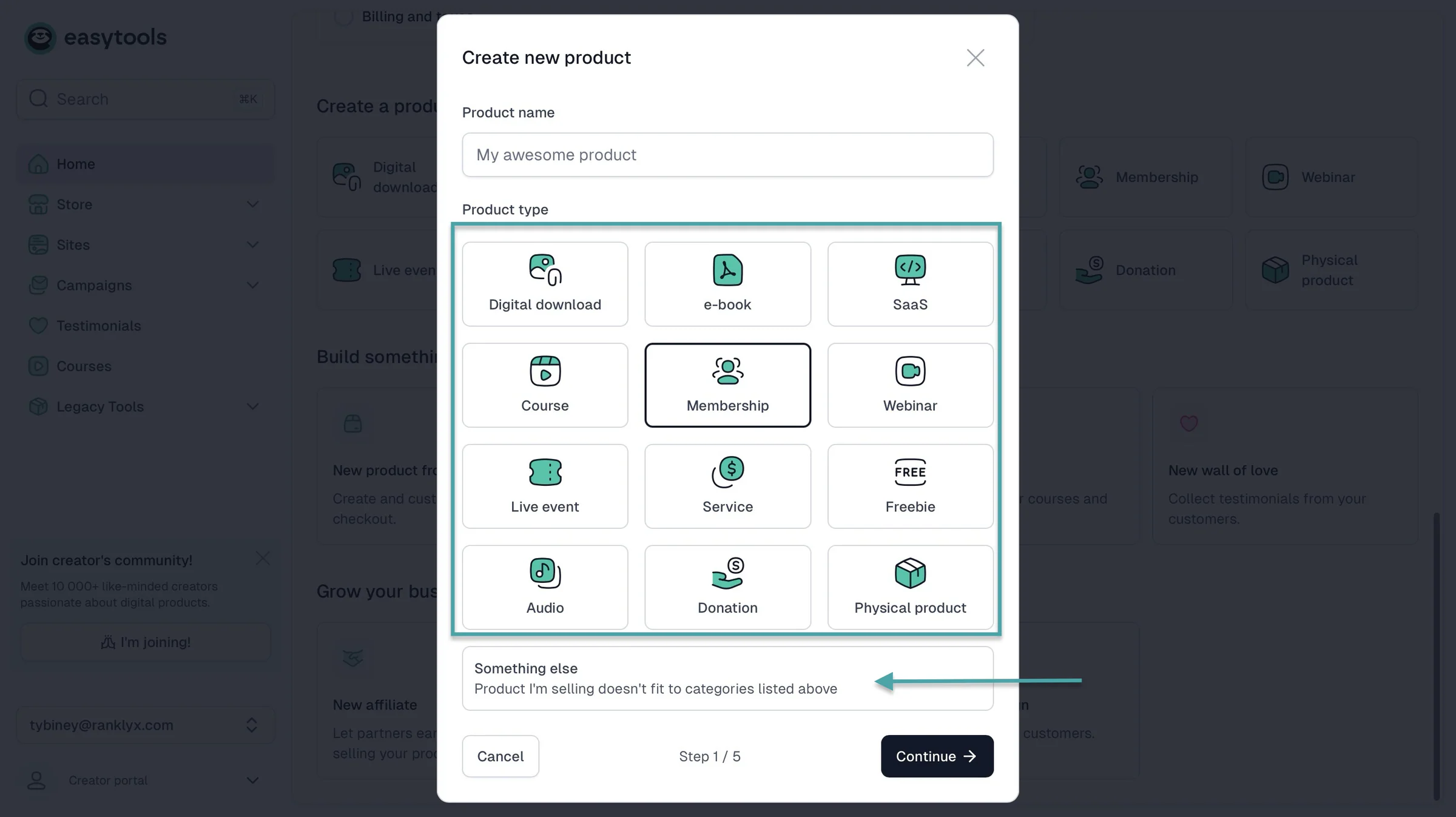The width and height of the screenshot is (1456, 817).
Task: Open the tybiney@ranklyx.com account switcher
Action: pos(146,725)
